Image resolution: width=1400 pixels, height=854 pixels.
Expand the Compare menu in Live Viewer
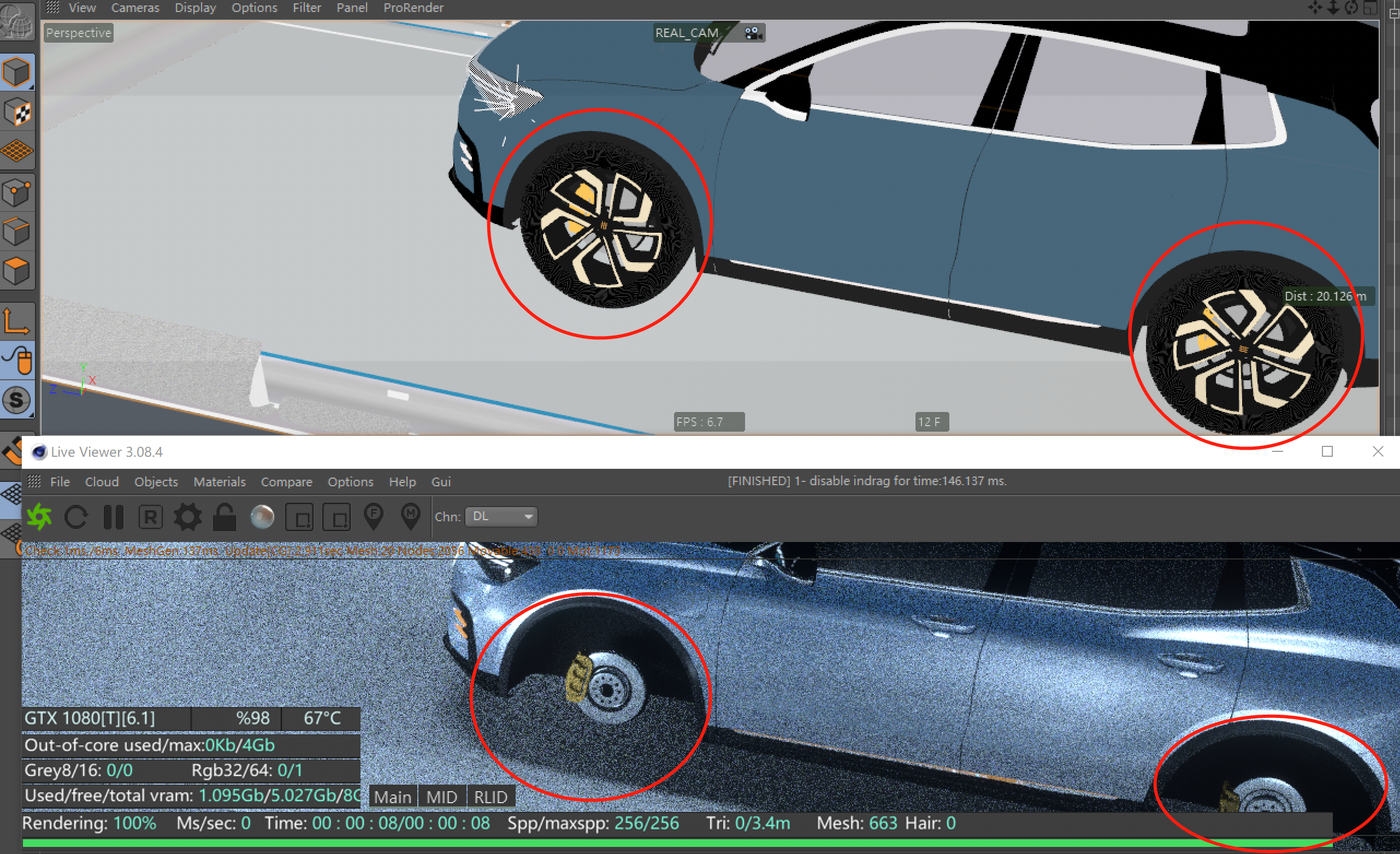[286, 482]
